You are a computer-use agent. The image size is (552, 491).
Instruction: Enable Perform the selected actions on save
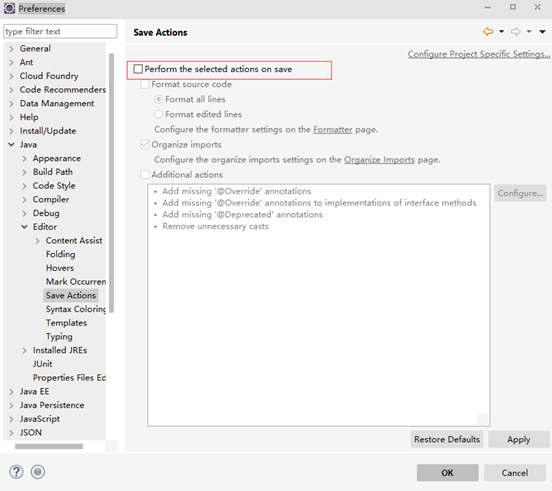pos(138,69)
